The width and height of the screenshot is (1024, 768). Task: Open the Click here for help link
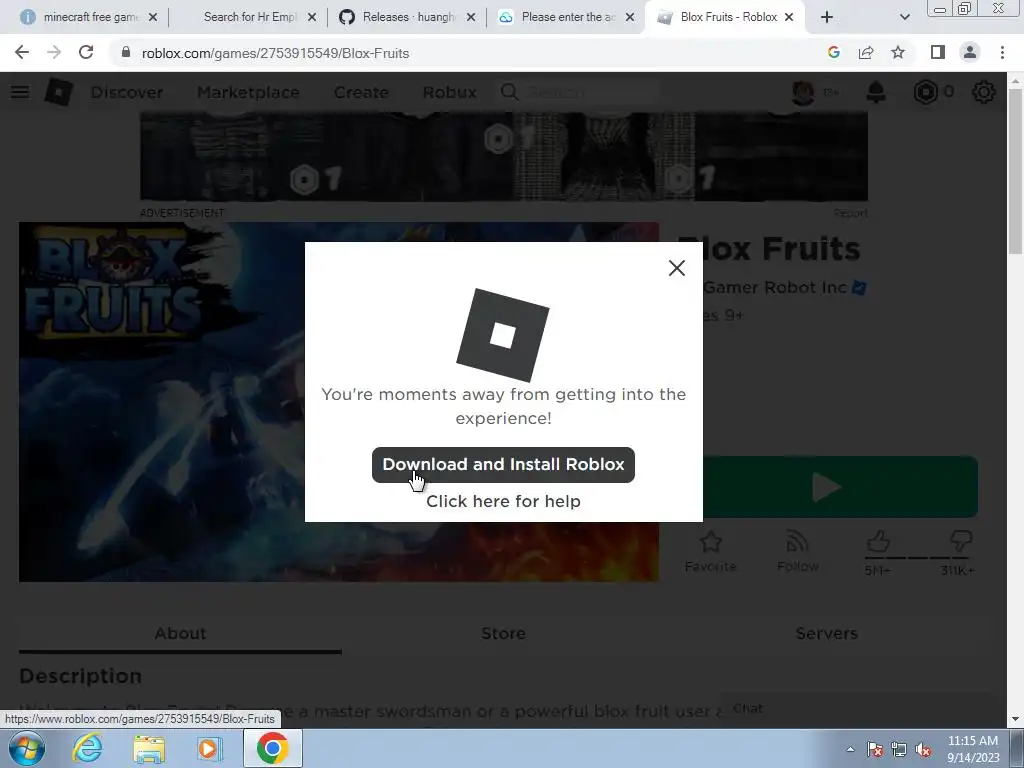click(x=503, y=502)
